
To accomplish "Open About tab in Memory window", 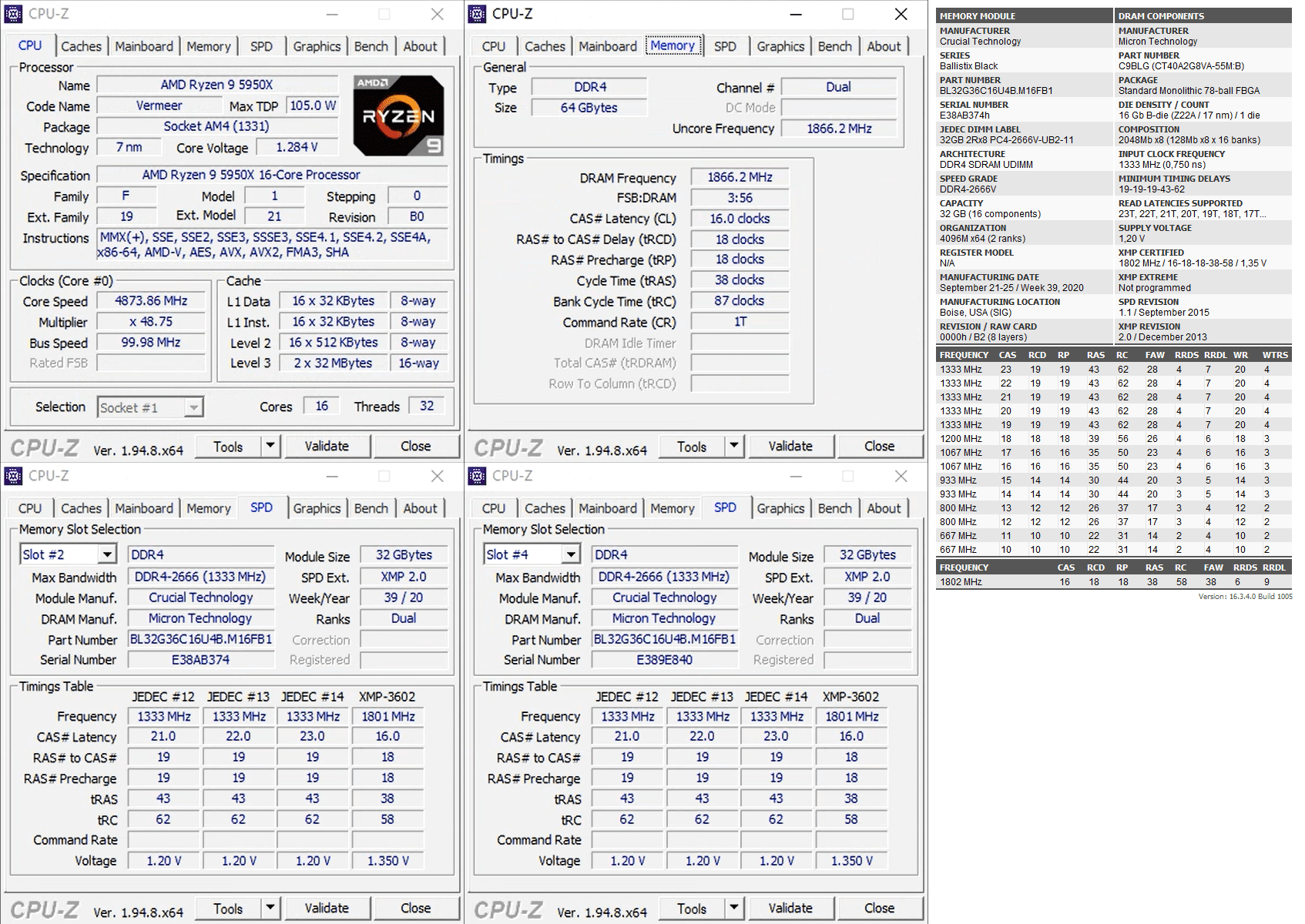I will 884,46.
